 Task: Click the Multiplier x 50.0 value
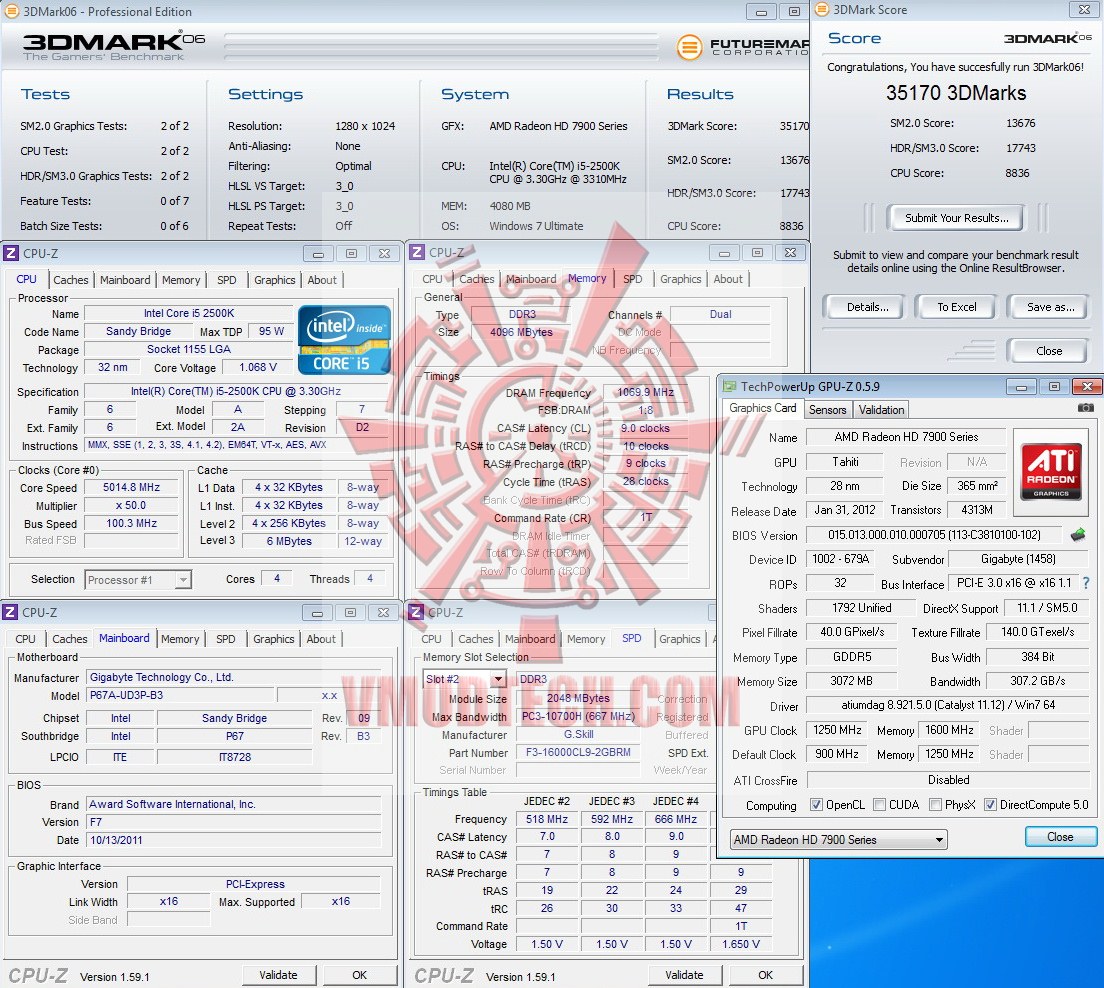[x=131, y=506]
